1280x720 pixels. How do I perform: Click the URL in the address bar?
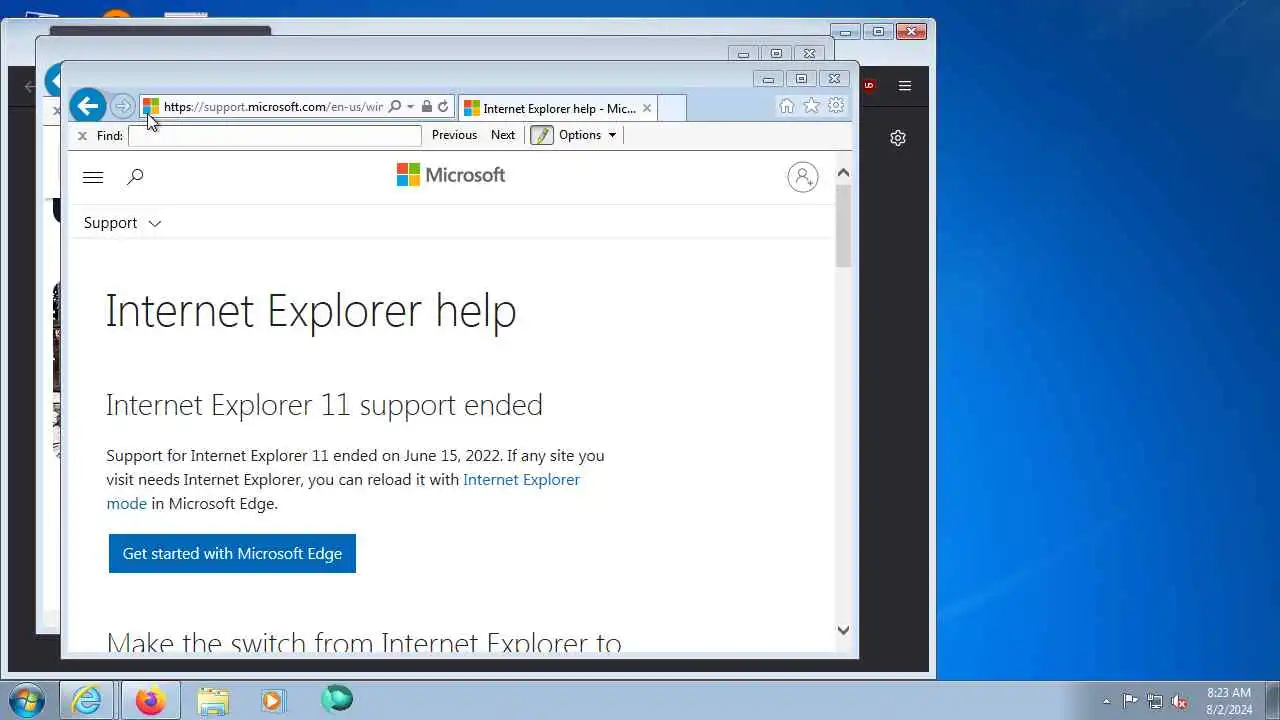[x=273, y=107]
